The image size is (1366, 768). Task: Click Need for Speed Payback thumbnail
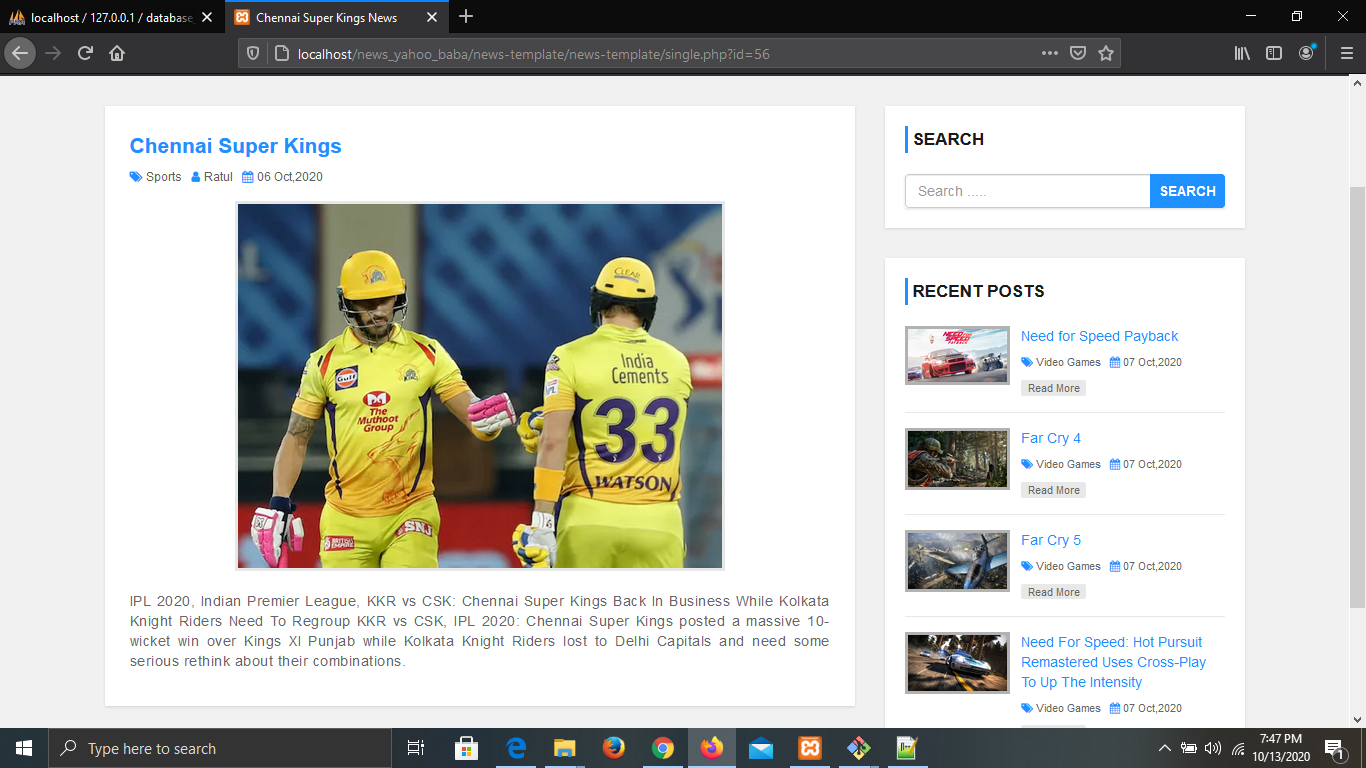click(x=957, y=355)
